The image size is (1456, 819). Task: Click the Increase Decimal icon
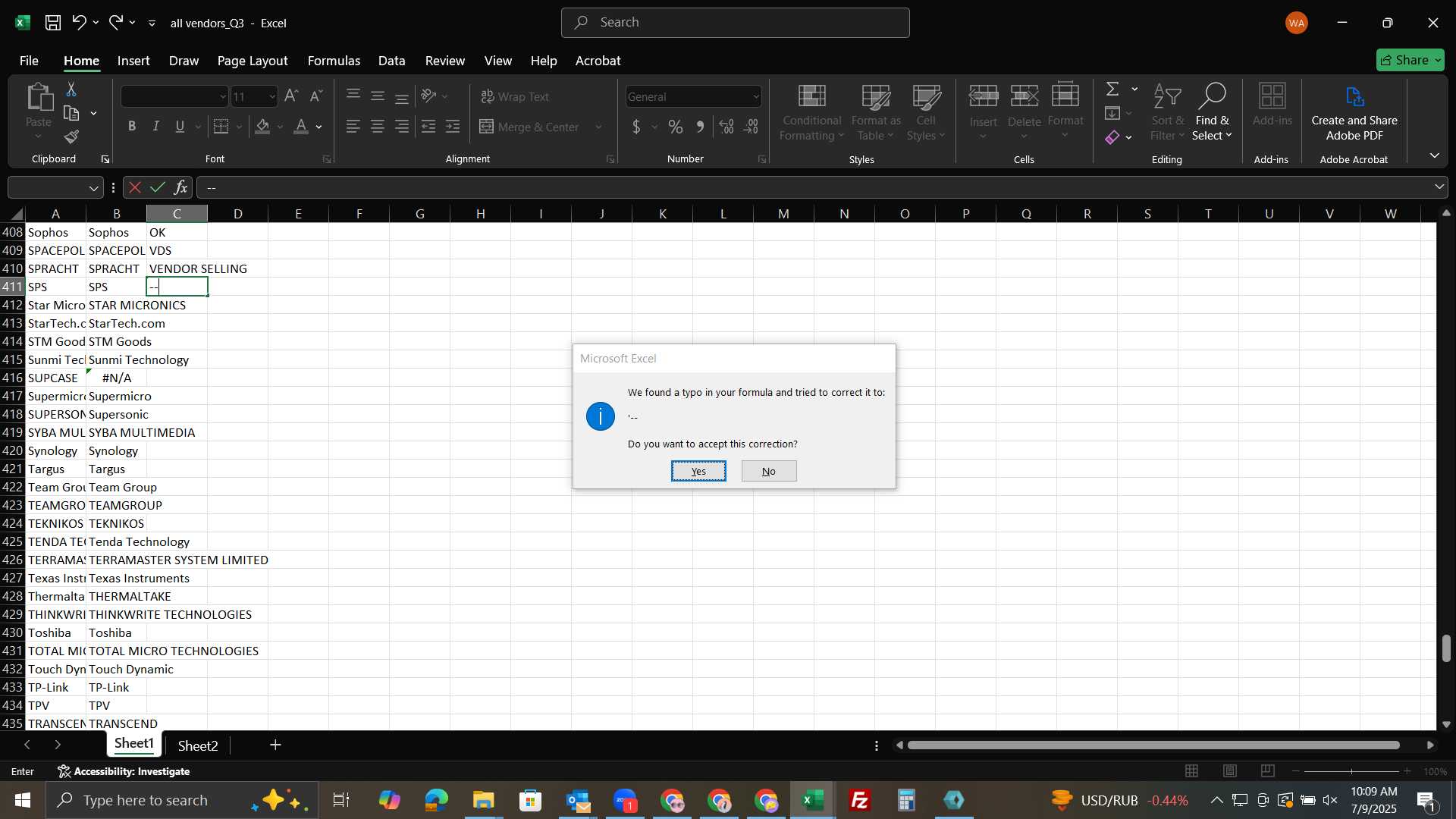[726, 127]
